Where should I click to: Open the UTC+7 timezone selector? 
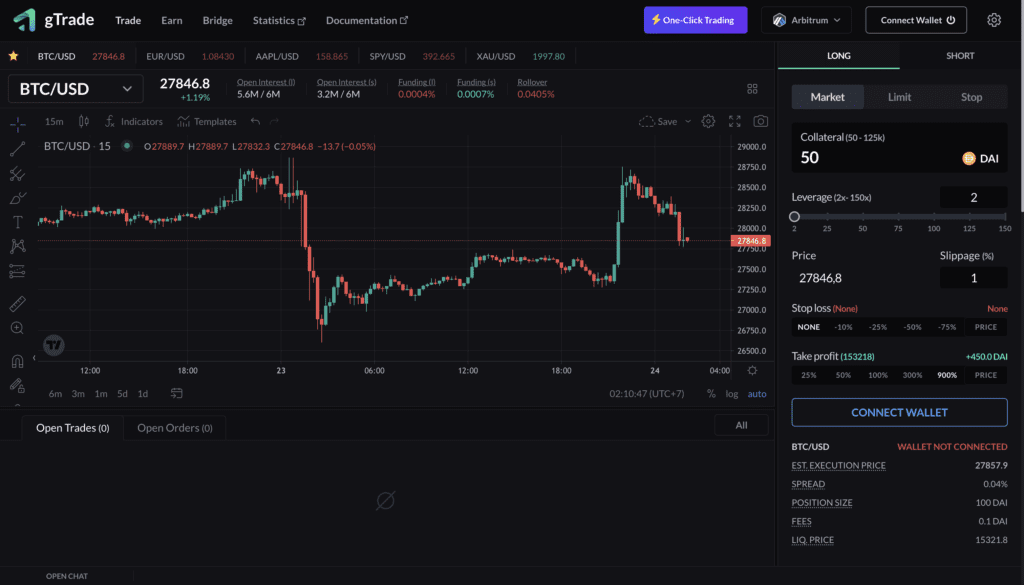tap(647, 394)
